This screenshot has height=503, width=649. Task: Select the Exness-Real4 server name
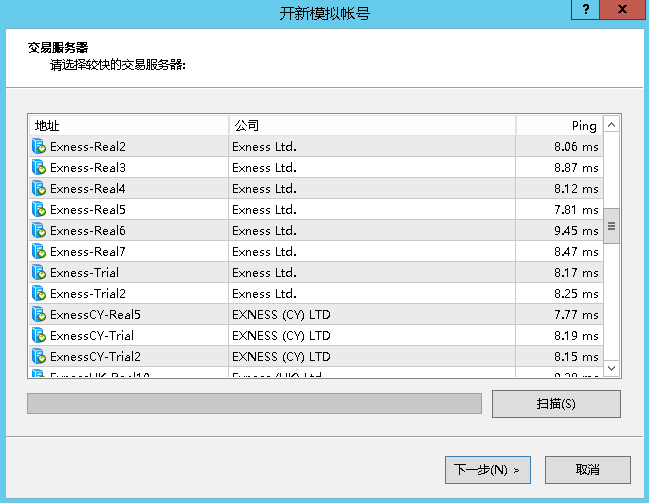(88, 189)
